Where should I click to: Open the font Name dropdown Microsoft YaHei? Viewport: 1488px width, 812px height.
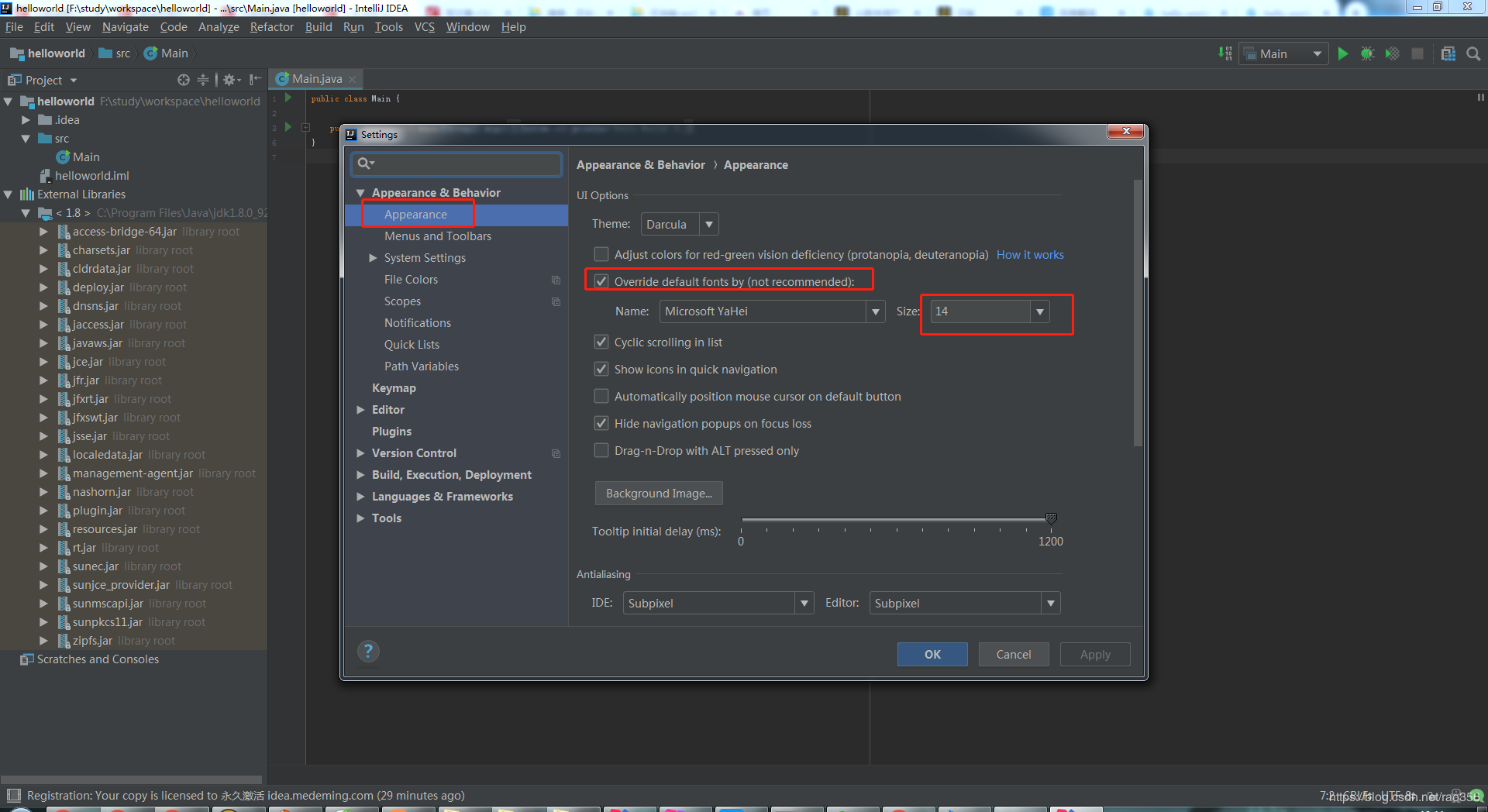[772, 311]
